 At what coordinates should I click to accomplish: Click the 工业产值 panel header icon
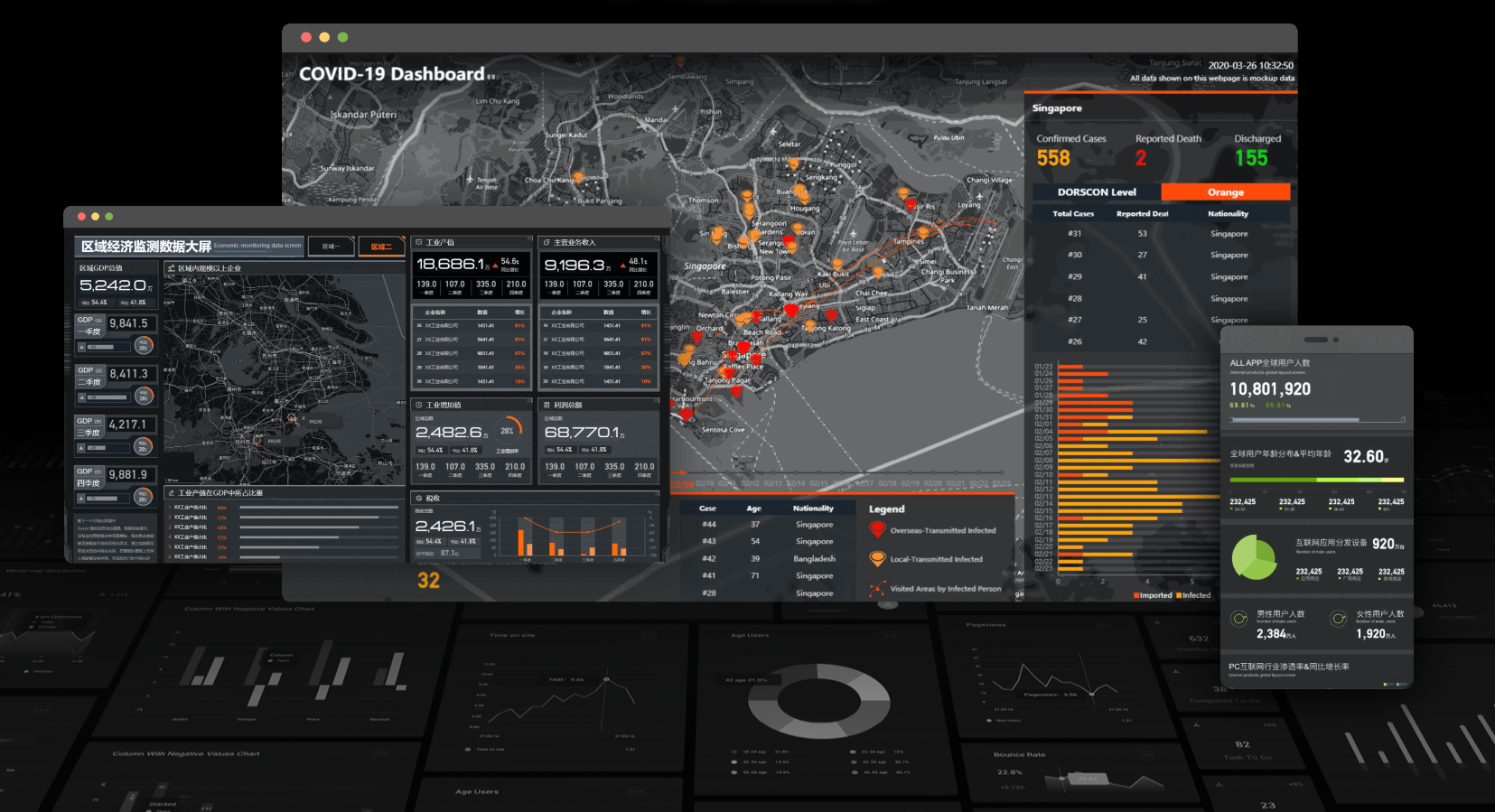click(419, 242)
